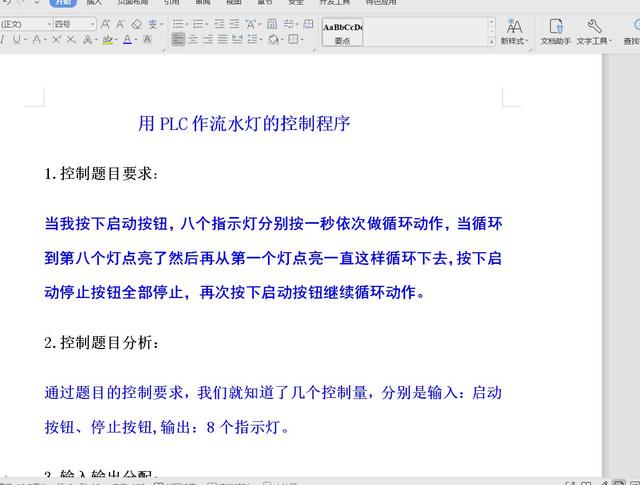
Task: Apply numbered list formatting
Action: [198, 24]
